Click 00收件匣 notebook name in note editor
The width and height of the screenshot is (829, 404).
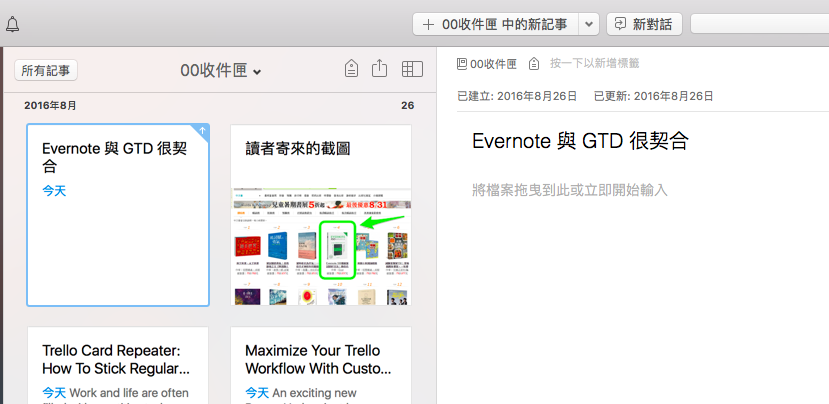(493, 64)
